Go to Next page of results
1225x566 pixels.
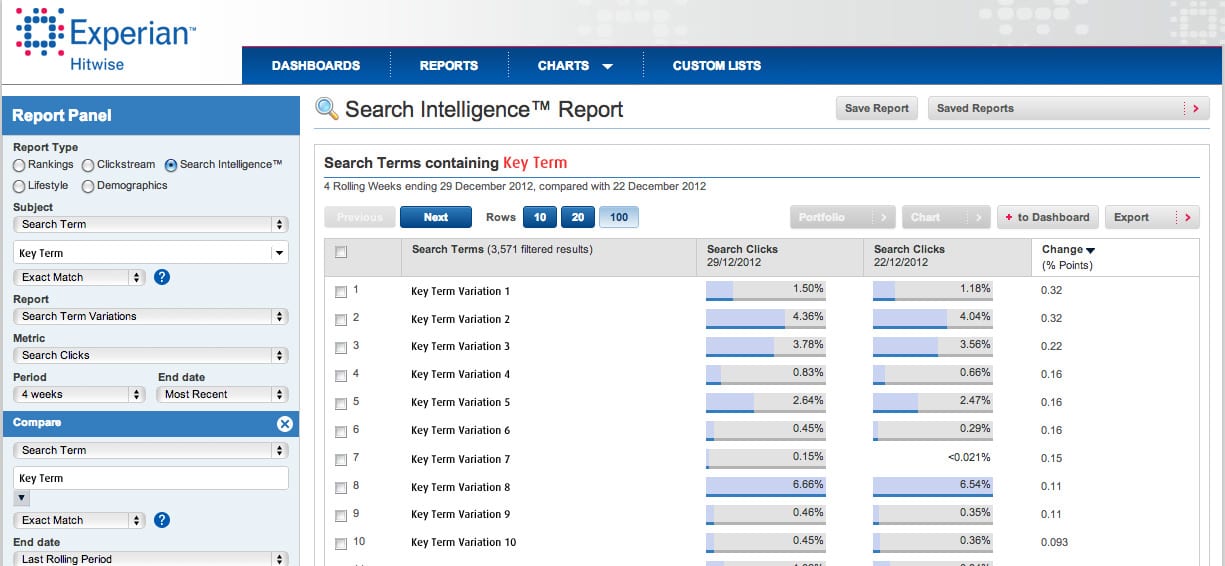(436, 217)
